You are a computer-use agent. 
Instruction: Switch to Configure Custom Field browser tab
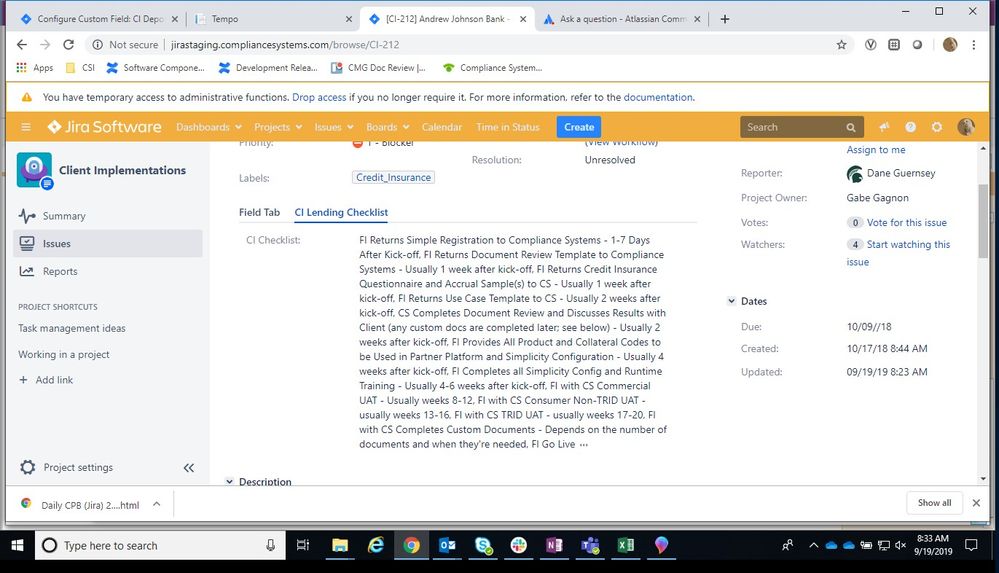click(x=100, y=19)
